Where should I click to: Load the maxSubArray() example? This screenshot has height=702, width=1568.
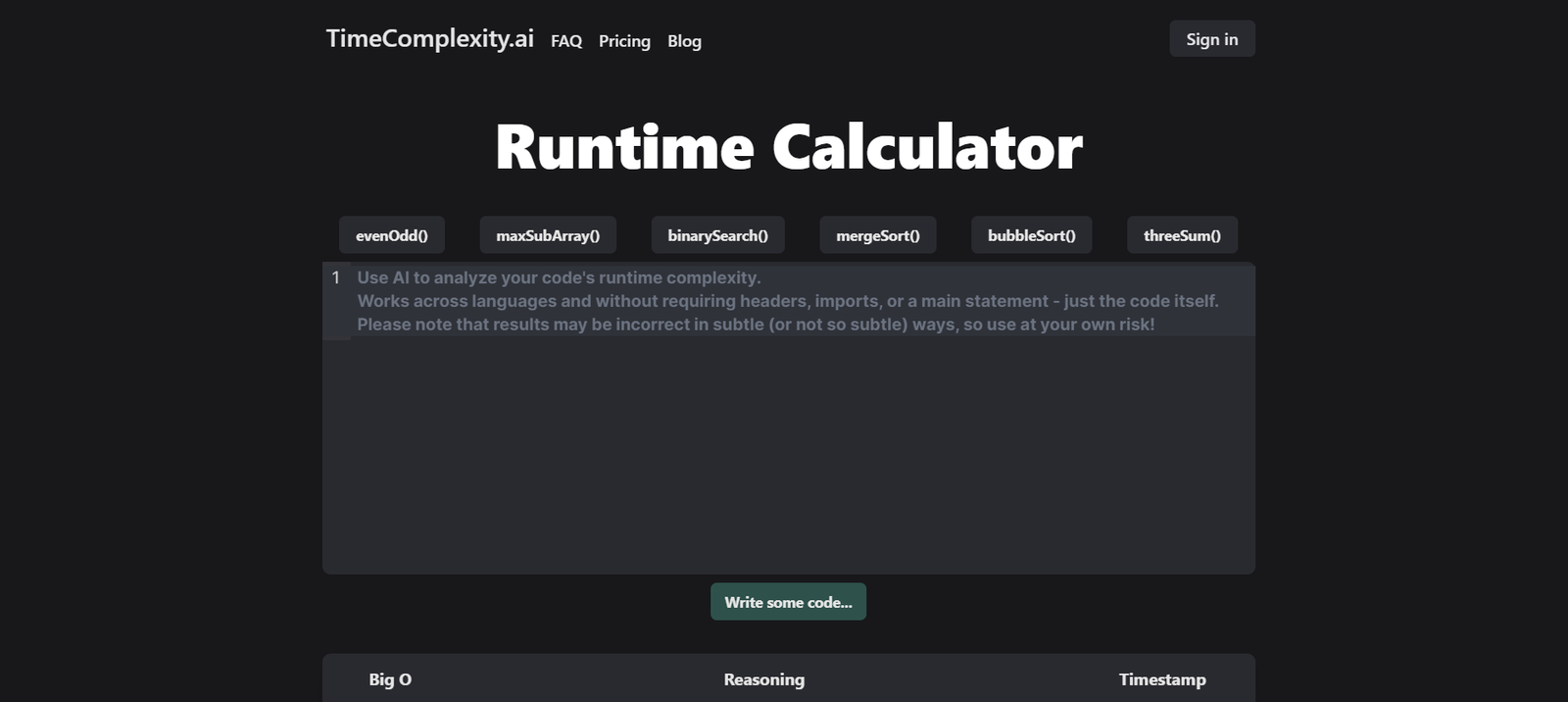[548, 235]
